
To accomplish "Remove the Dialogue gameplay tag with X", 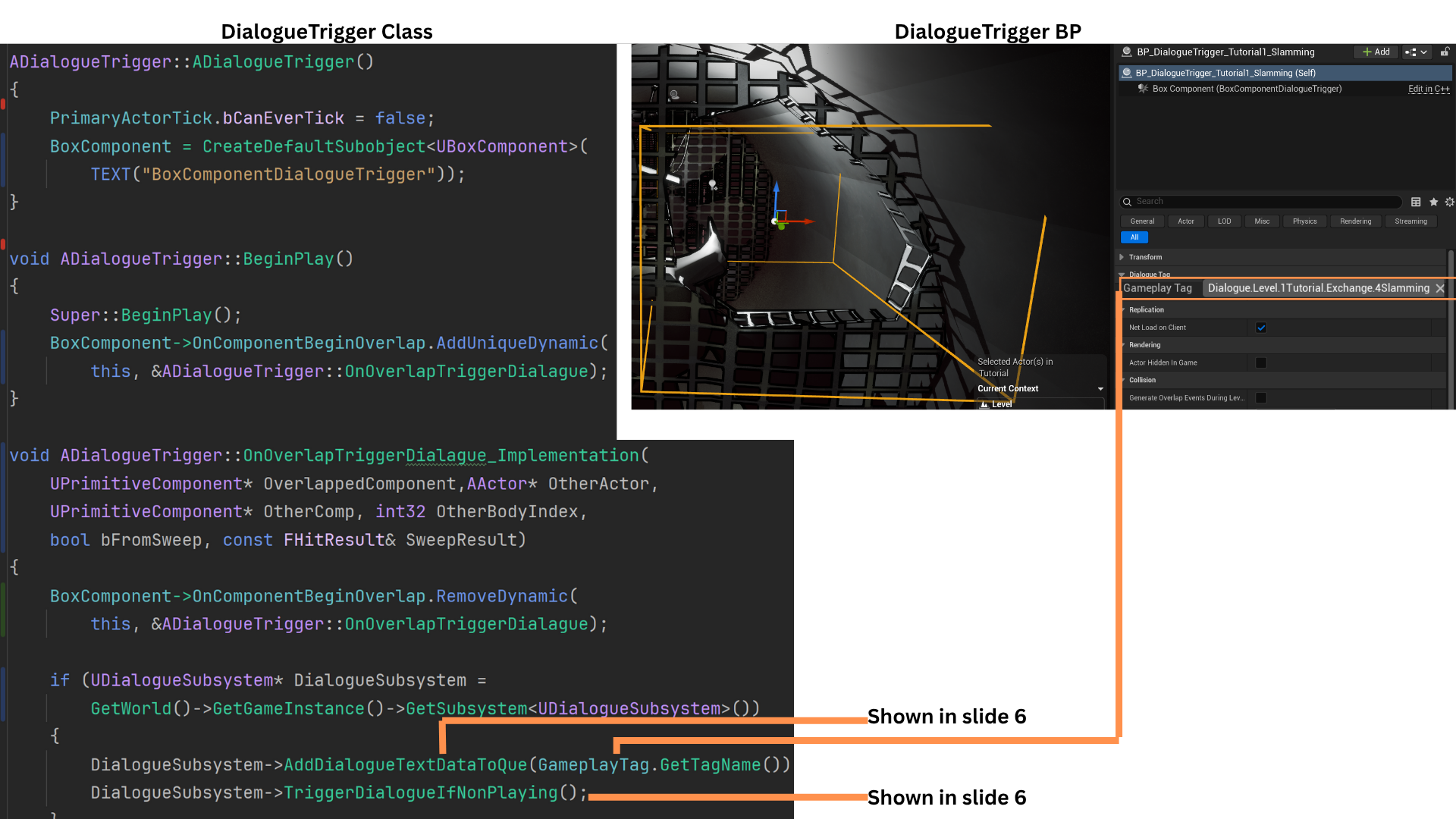I will [1440, 289].
